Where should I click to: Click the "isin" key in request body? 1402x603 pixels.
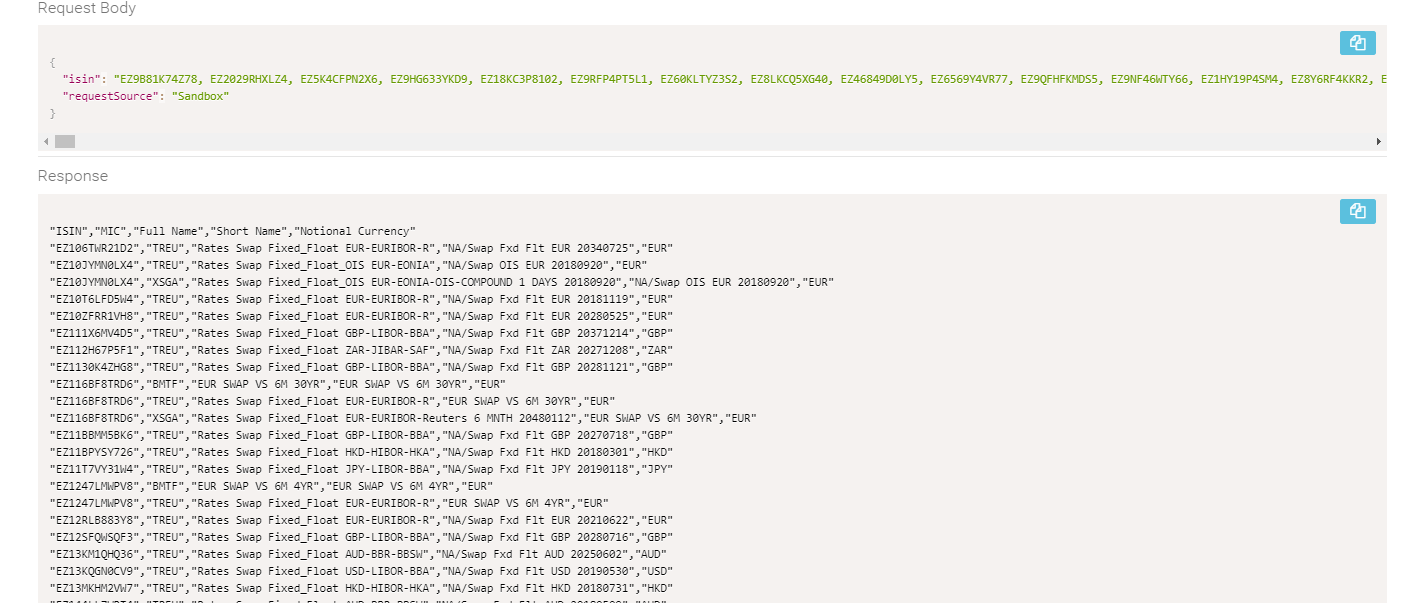(x=83, y=78)
